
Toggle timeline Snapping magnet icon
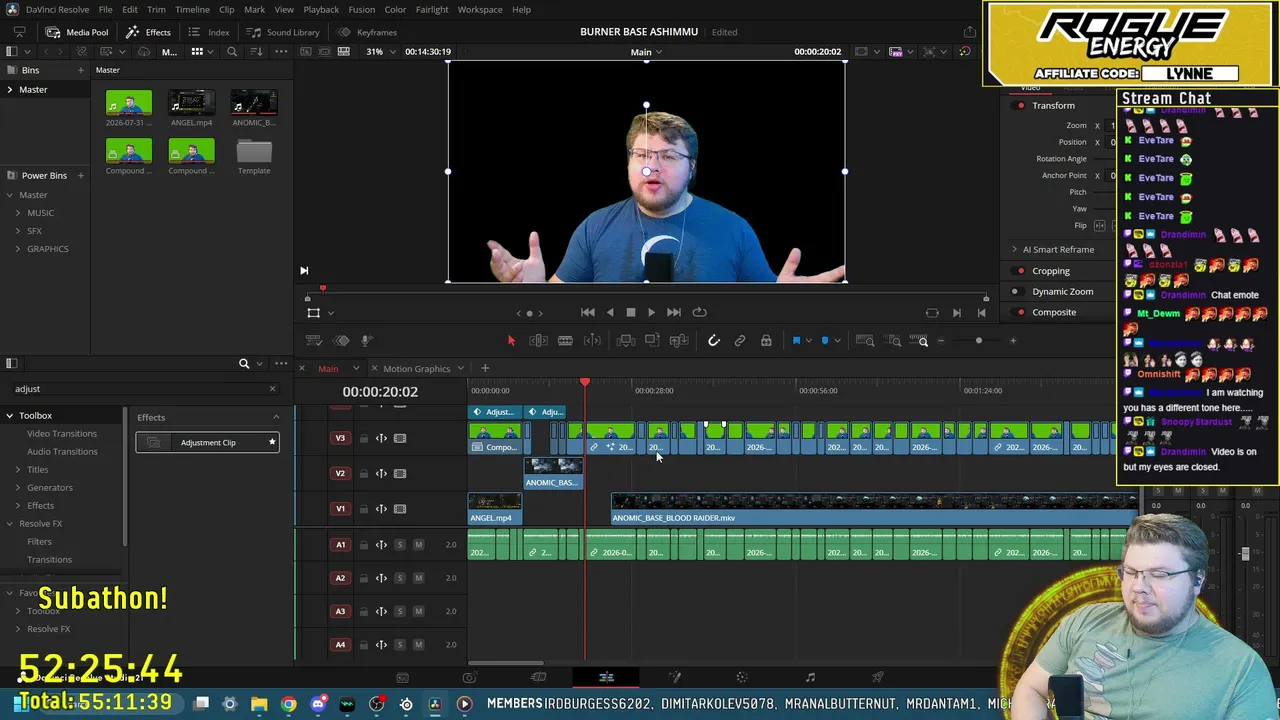[714, 341]
